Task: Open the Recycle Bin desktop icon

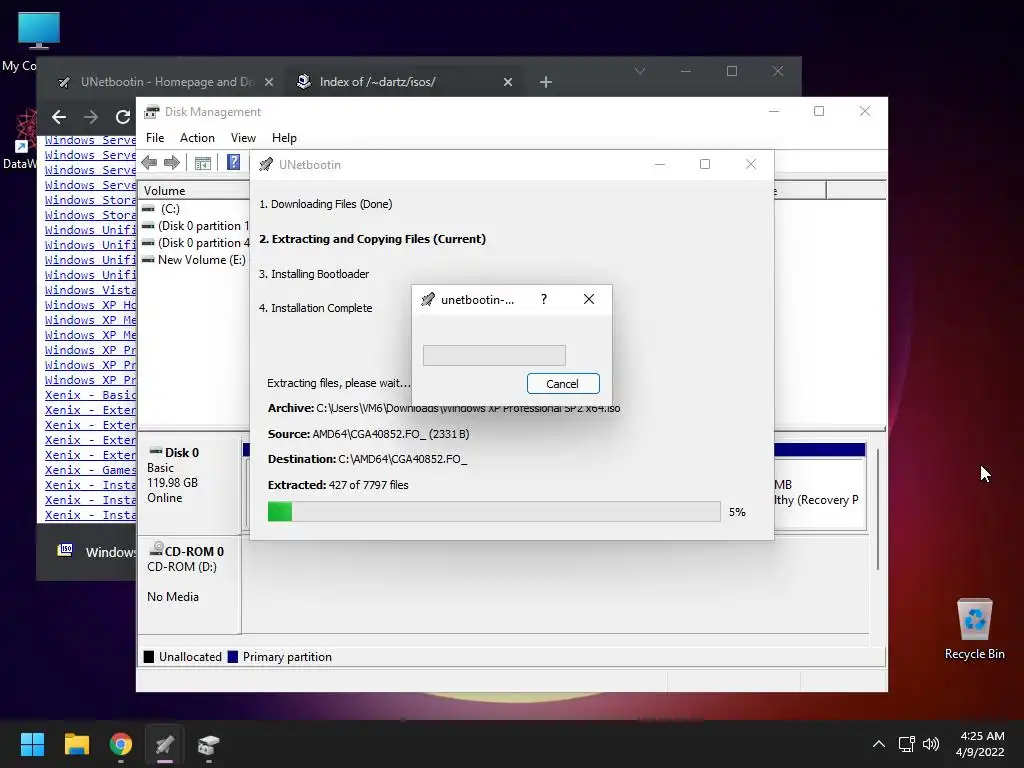Action: click(974, 630)
